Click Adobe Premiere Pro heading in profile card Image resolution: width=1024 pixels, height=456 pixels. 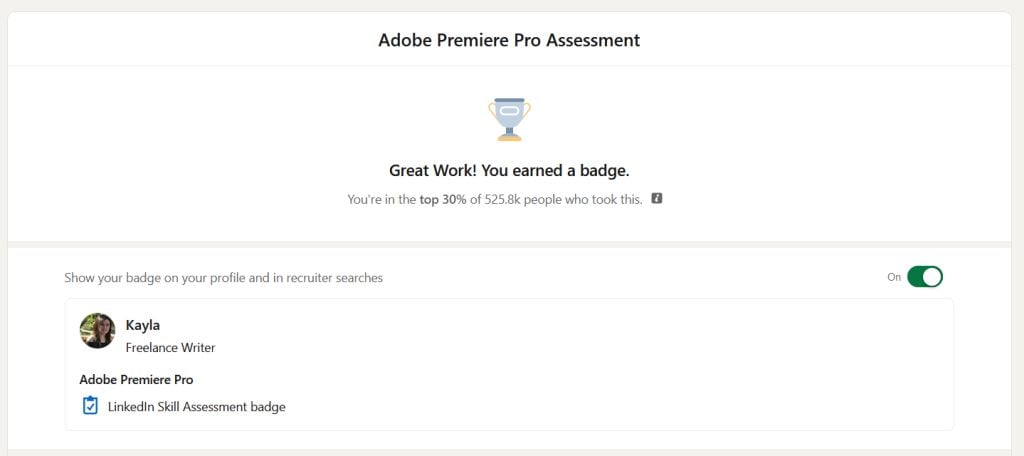tap(136, 380)
